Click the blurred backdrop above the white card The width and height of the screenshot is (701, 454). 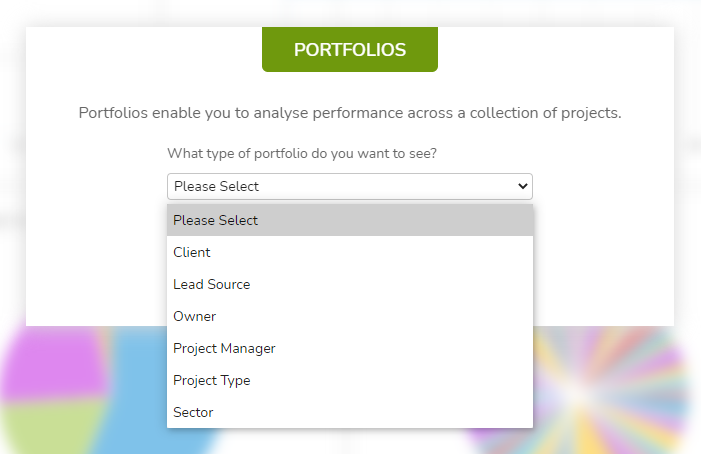[350, 13]
